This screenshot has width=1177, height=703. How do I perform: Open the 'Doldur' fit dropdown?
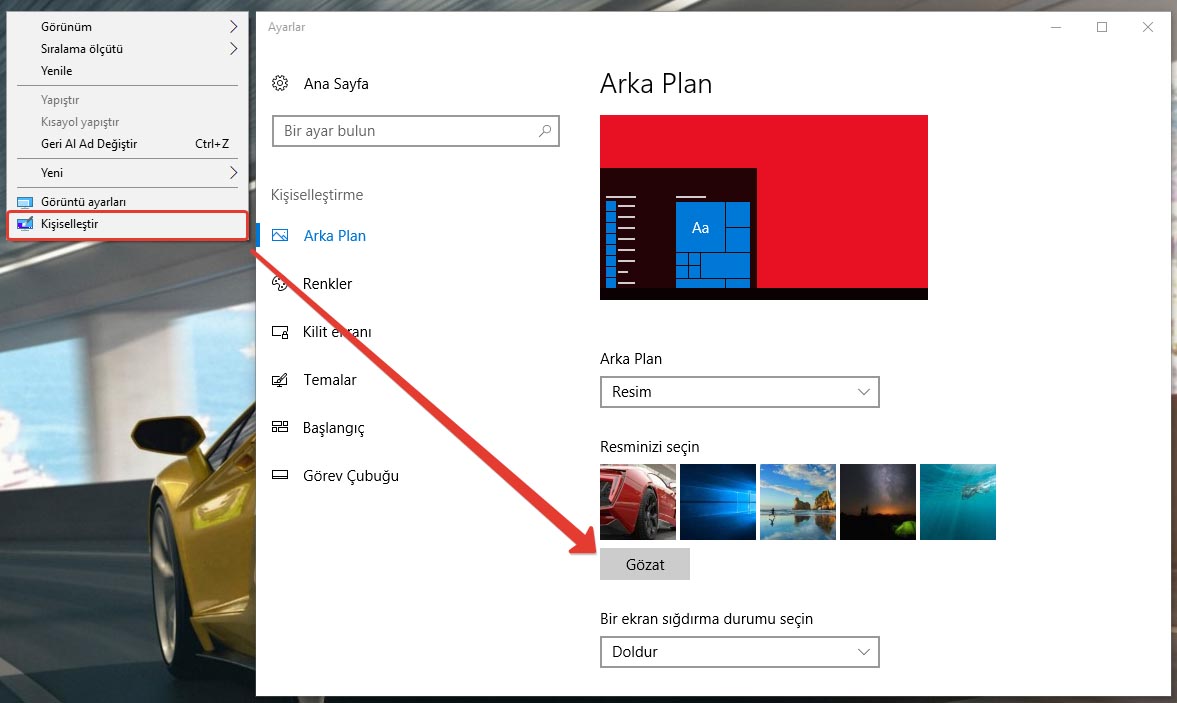click(739, 652)
